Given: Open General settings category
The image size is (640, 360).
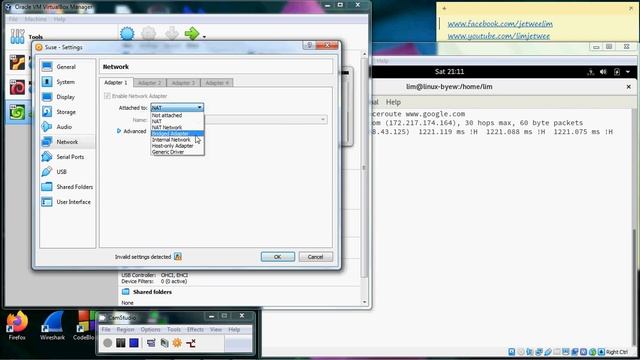Looking at the screenshot, I should coord(66,67).
